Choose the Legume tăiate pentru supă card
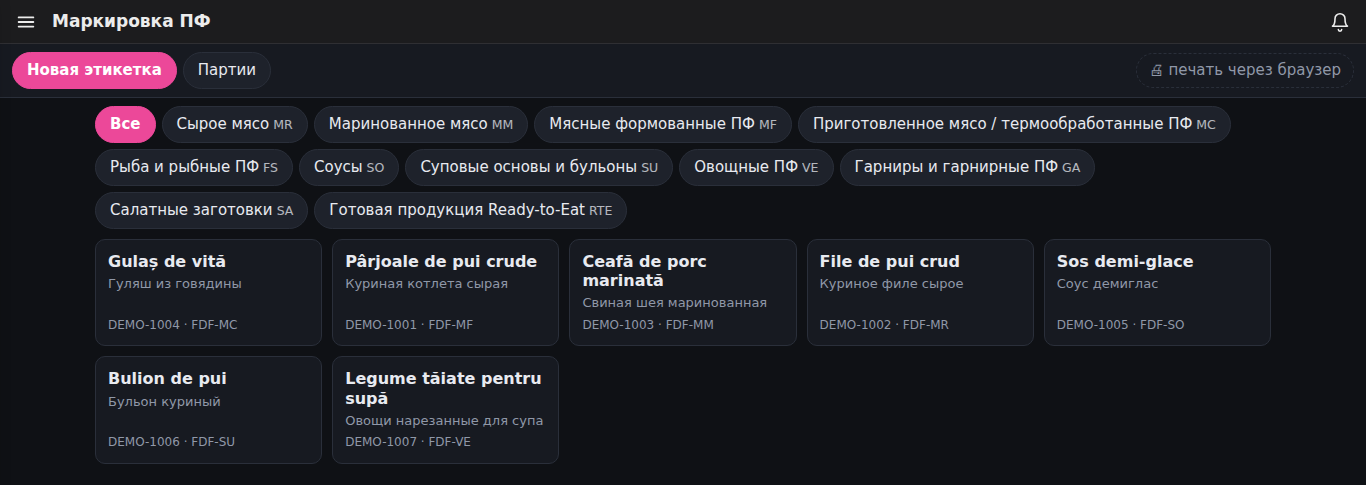1366x485 pixels. 445,410
